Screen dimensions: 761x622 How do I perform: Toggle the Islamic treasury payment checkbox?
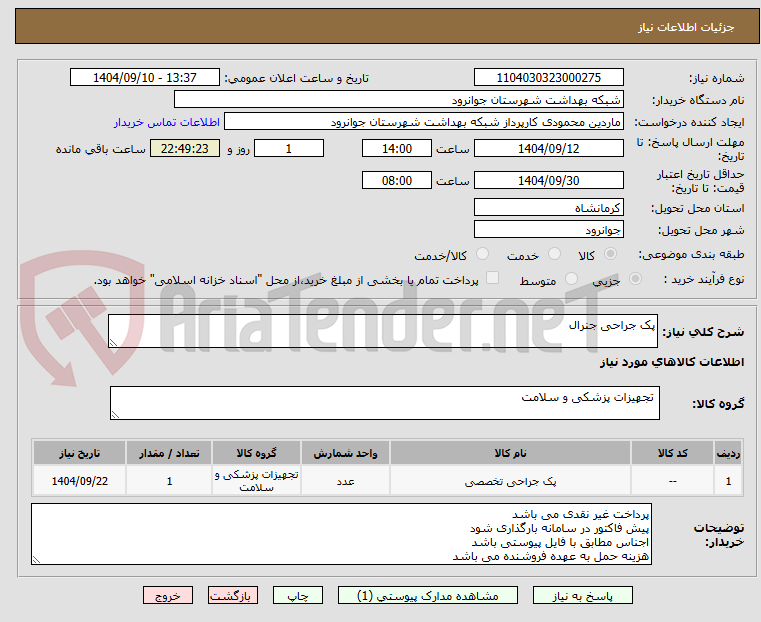click(x=492, y=278)
